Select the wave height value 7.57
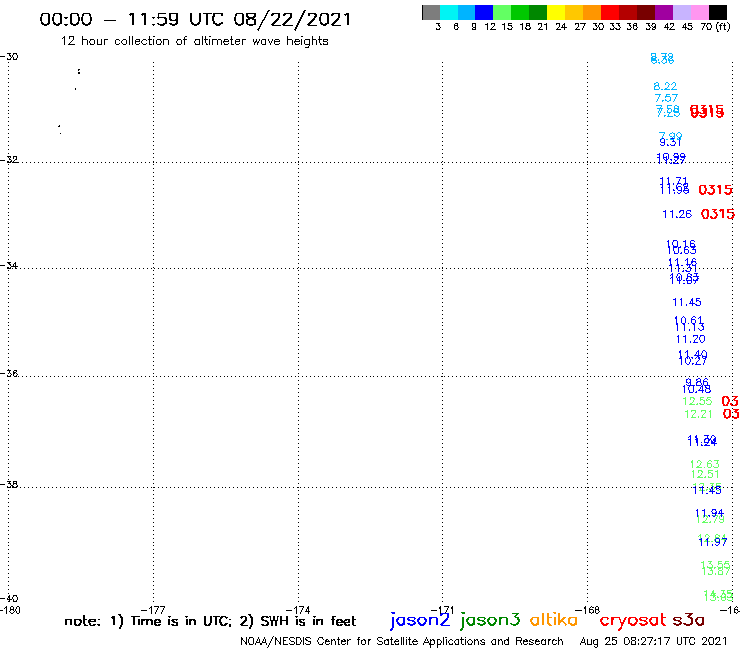Image resolution: width=740 pixels, height=650 pixels. point(666,98)
